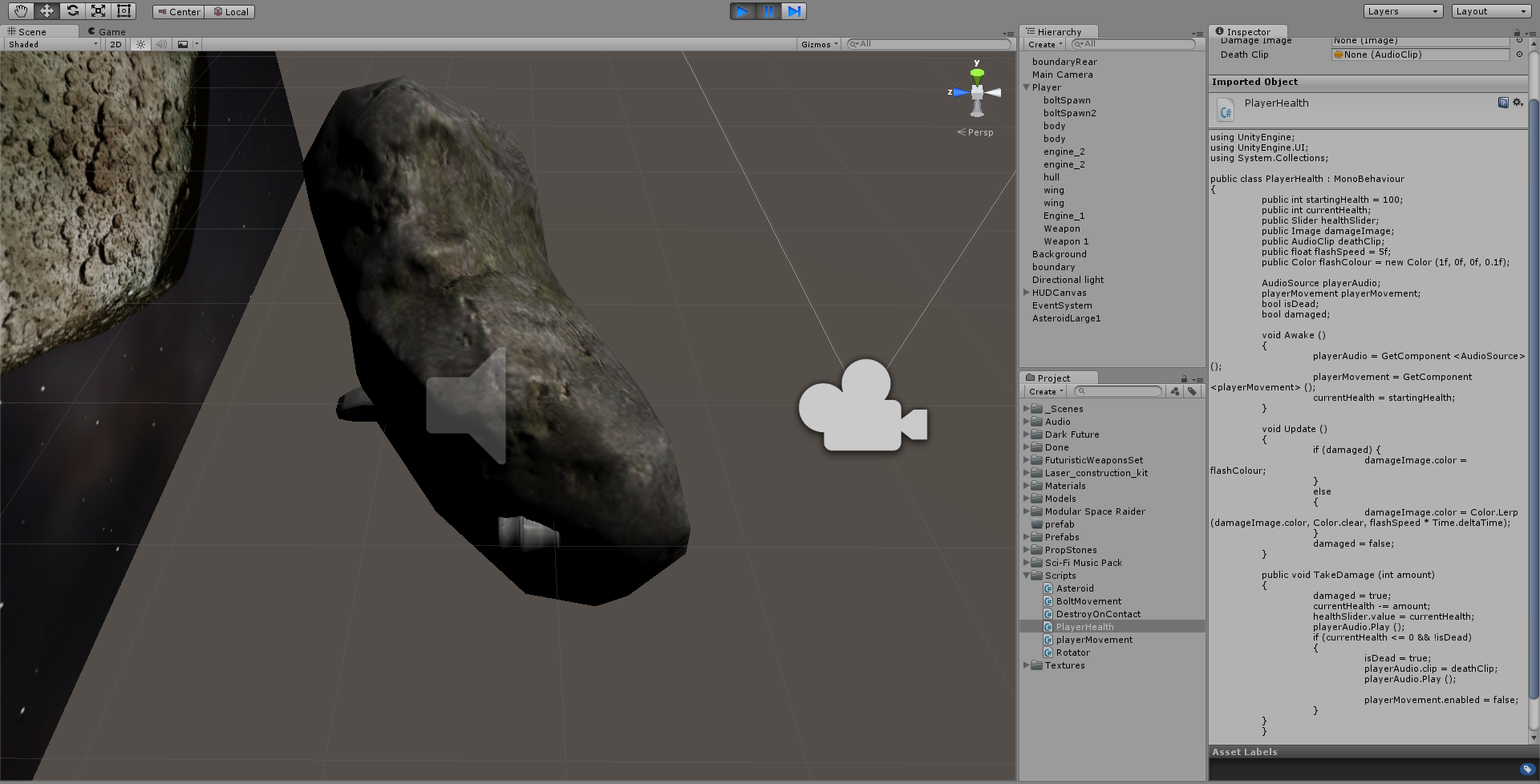Click Death Clip None (AudioClip) field
Screen dimensions: 1540x784
click(x=1421, y=55)
